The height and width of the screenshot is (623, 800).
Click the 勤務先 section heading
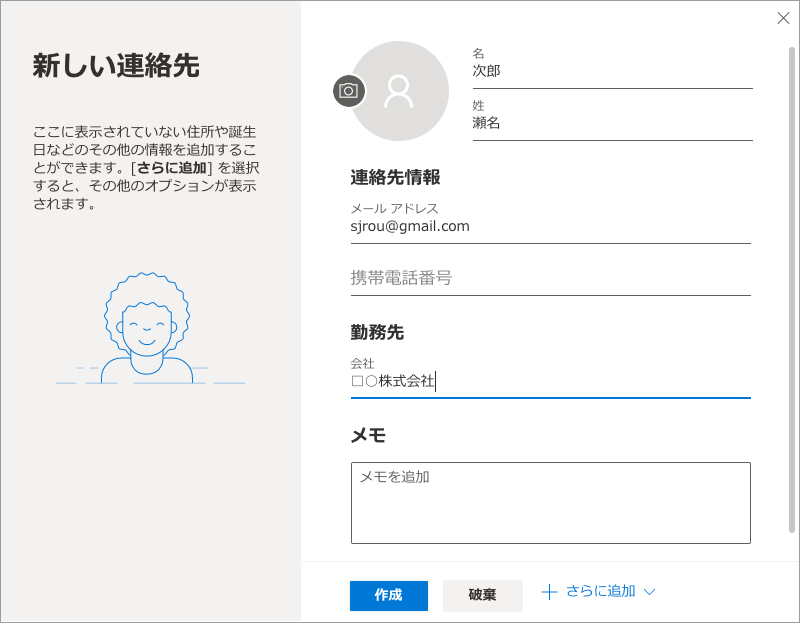coord(377,332)
